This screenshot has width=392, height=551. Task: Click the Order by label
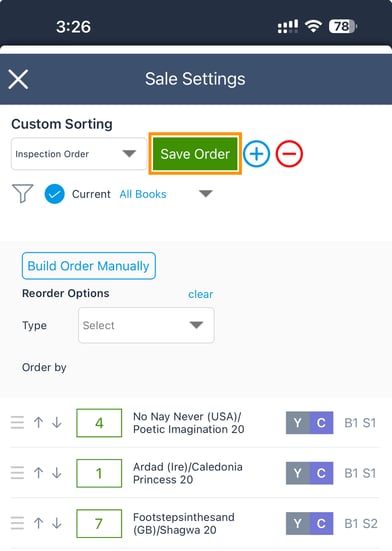44,368
